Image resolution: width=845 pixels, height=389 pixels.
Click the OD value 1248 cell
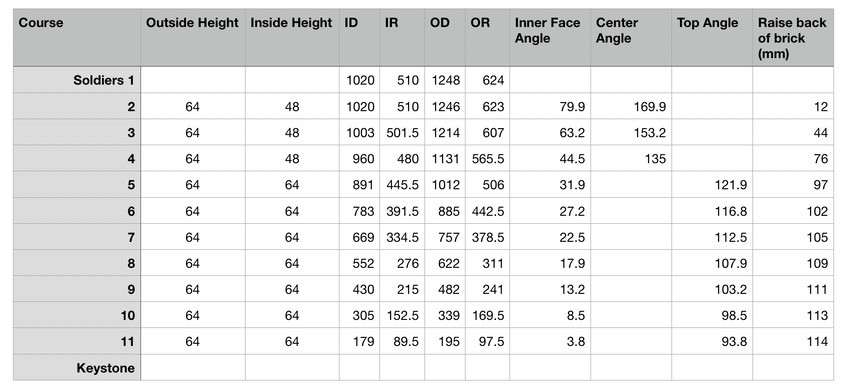coord(445,80)
